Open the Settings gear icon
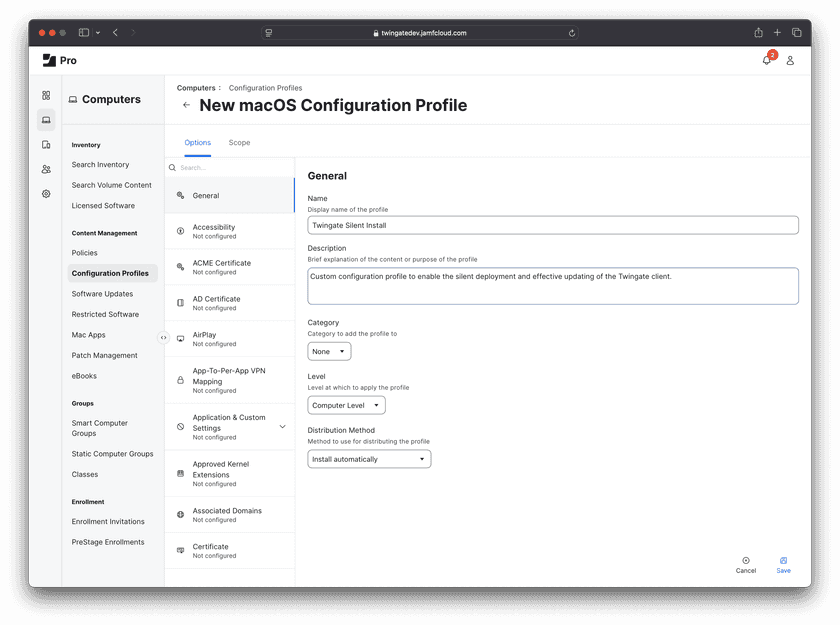 [46, 194]
